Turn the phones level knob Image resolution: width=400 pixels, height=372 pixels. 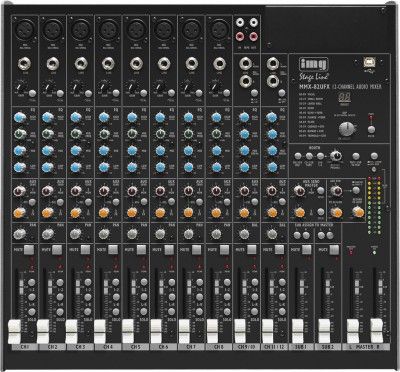click(336, 156)
